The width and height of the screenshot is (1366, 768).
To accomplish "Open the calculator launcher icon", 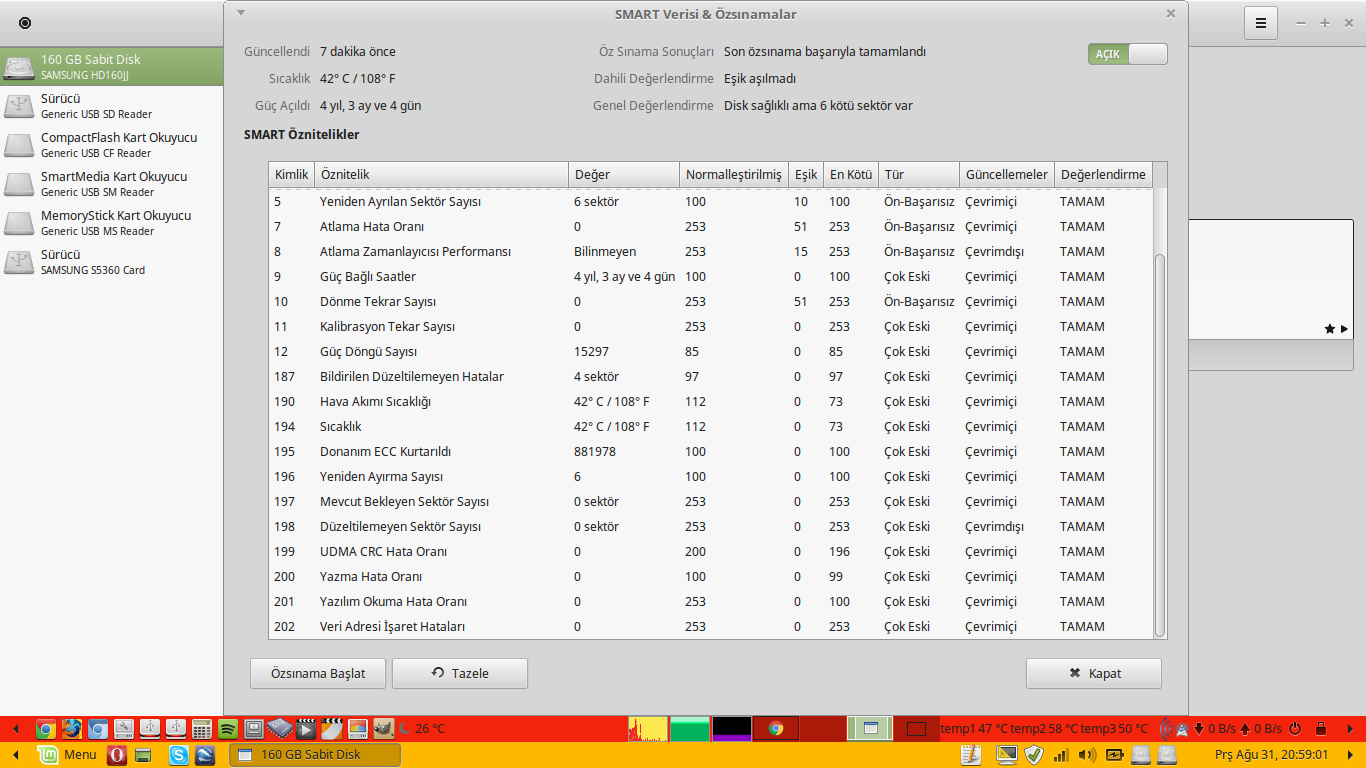I will point(201,729).
